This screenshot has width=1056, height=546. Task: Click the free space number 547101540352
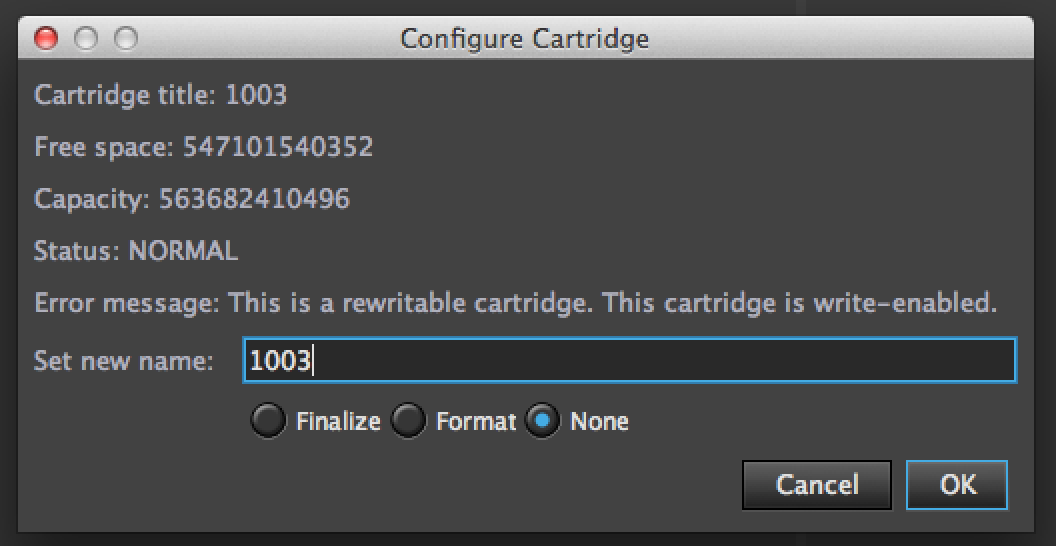277,148
